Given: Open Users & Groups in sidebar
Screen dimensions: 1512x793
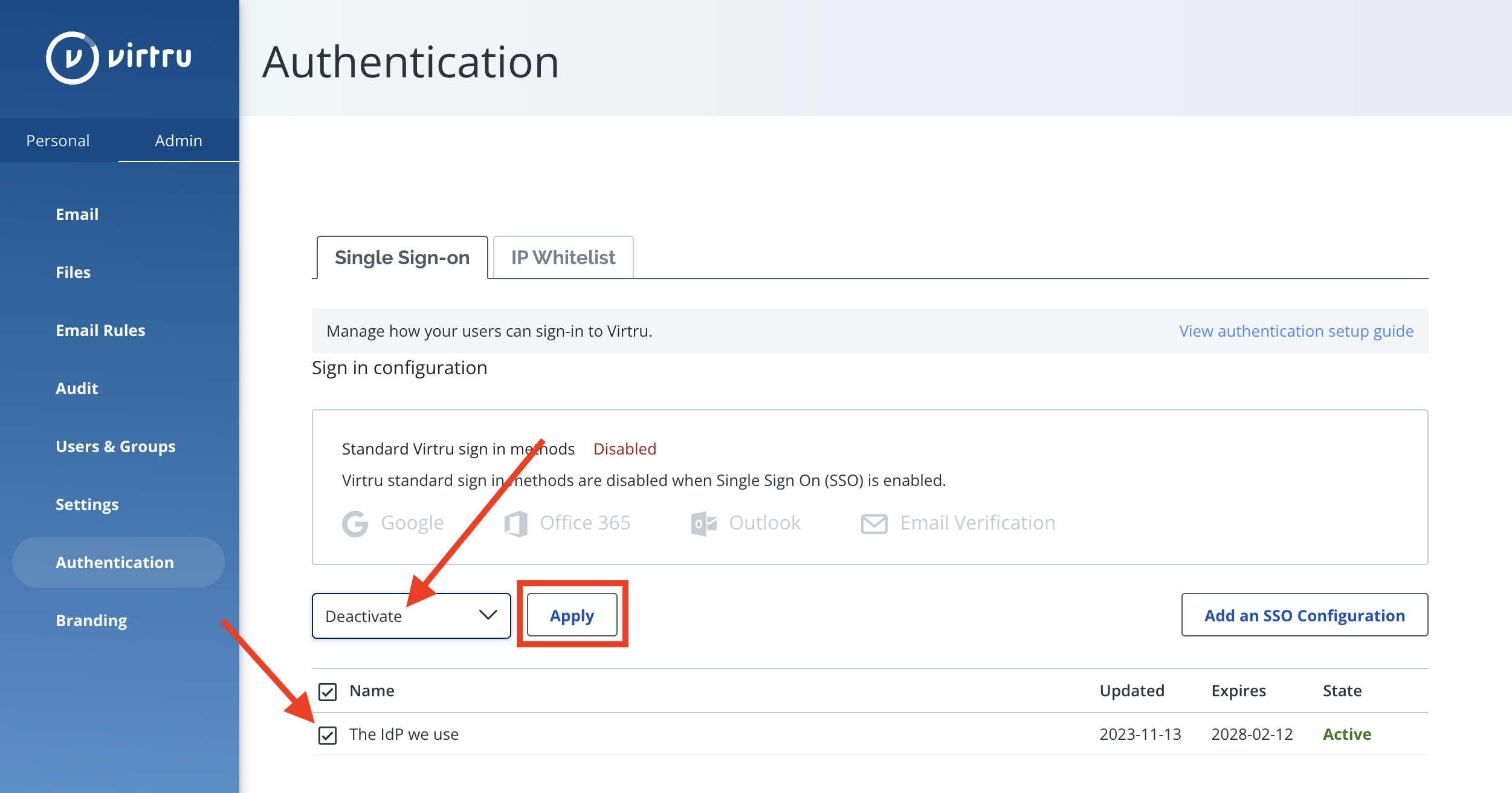Looking at the screenshot, I should [x=115, y=447].
